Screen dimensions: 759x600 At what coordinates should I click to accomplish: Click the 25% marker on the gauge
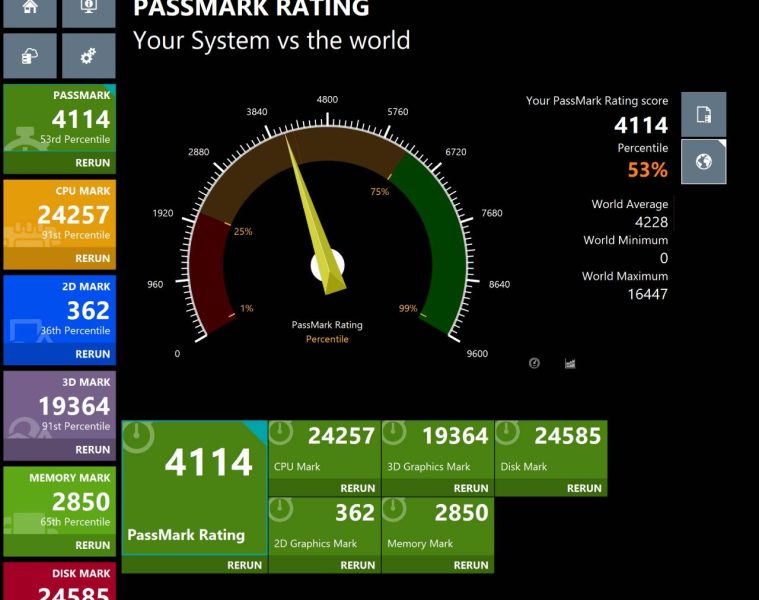243,231
